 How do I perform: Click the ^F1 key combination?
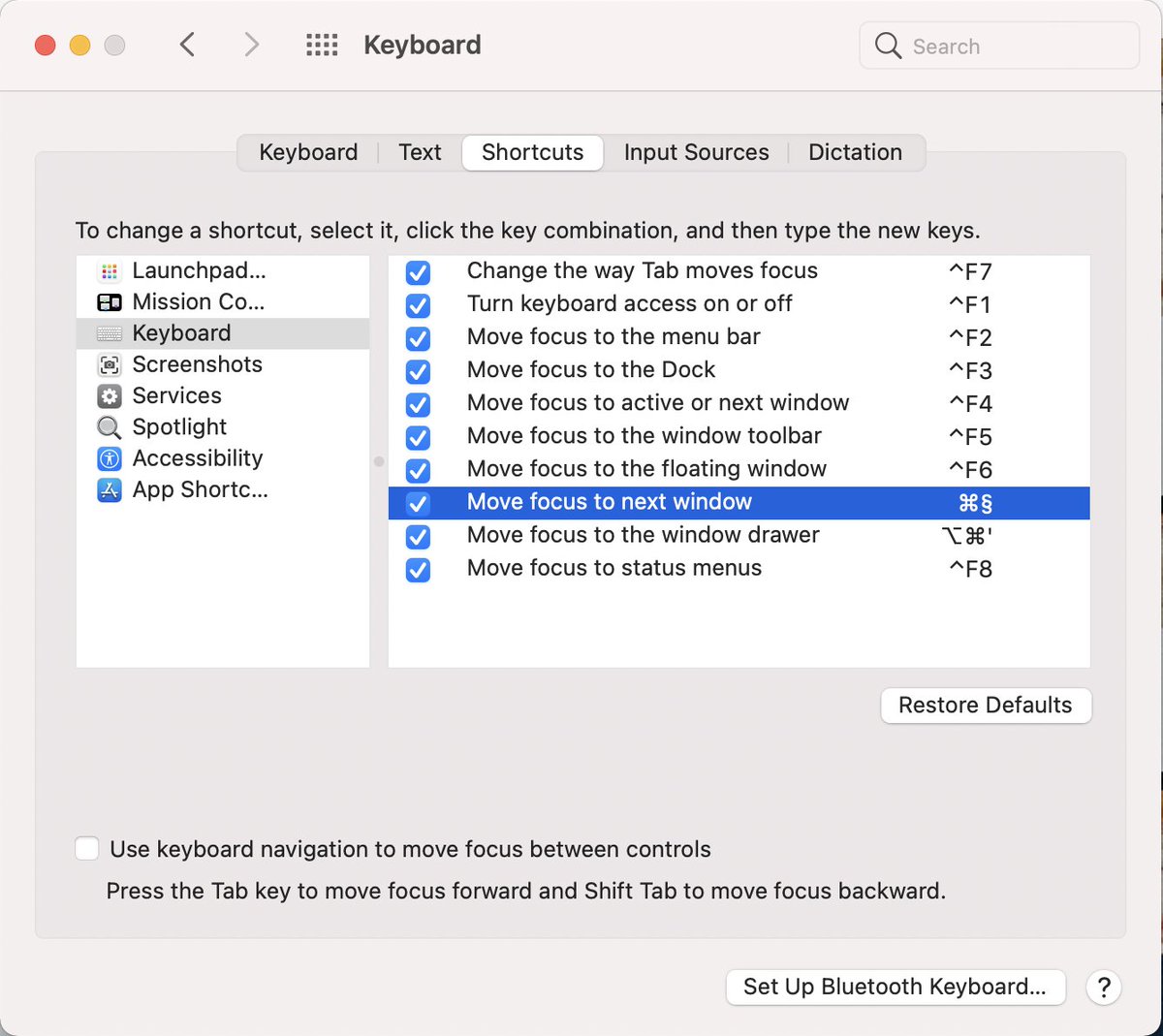tap(970, 305)
